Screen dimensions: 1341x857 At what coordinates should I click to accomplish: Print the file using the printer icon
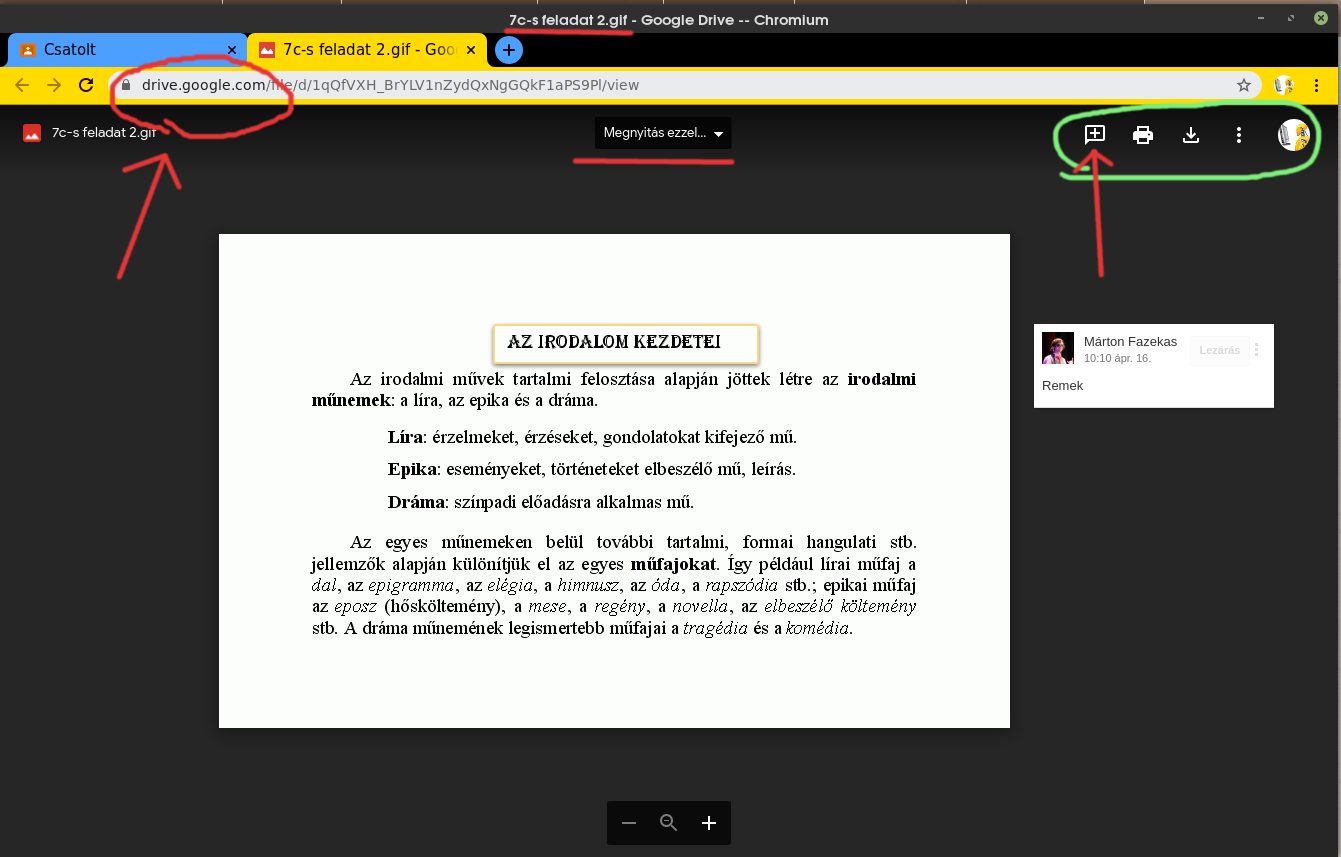[1143, 135]
